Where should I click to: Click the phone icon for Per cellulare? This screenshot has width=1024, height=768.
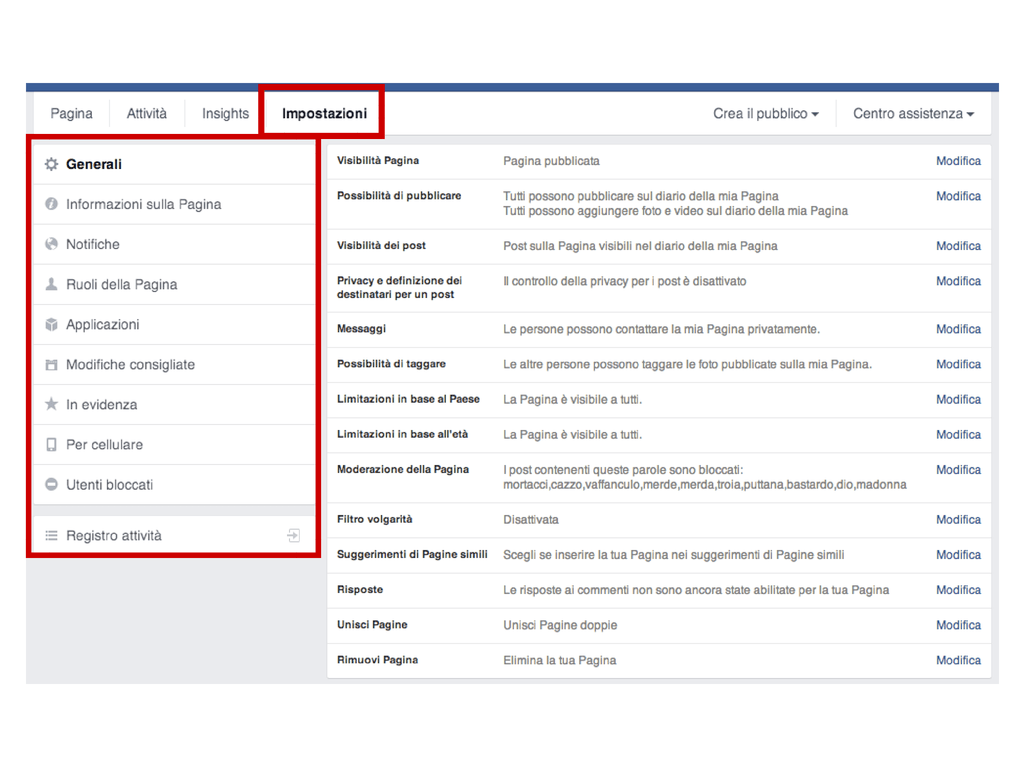coord(51,444)
